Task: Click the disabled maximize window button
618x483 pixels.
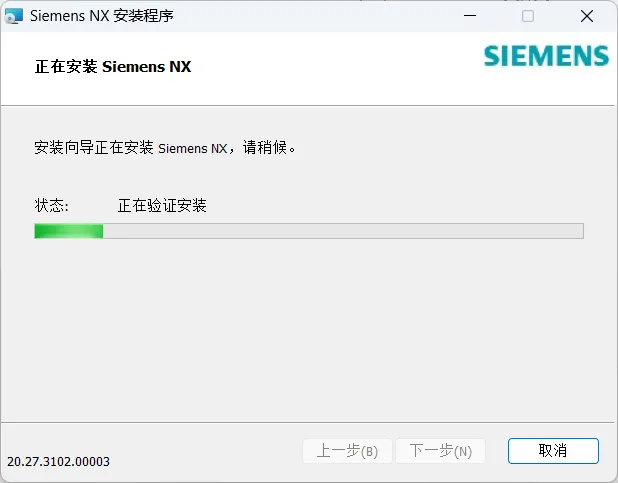Action: pyautogui.click(x=528, y=16)
